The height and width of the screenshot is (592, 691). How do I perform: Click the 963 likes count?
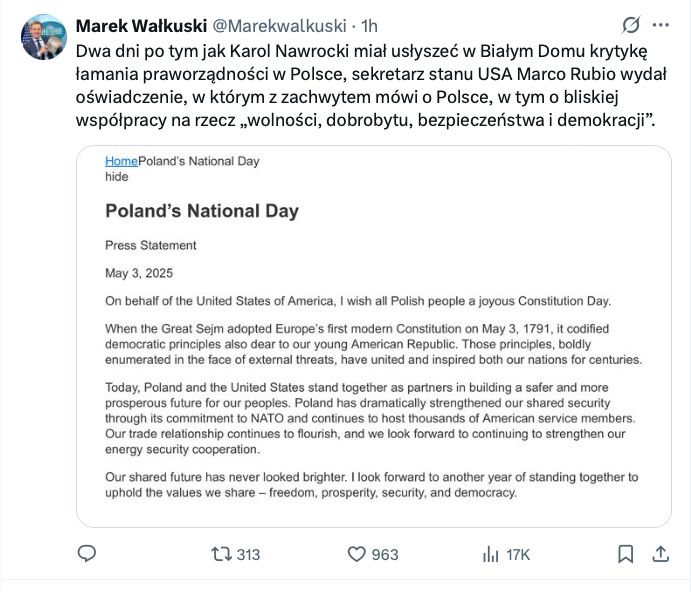click(385, 554)
